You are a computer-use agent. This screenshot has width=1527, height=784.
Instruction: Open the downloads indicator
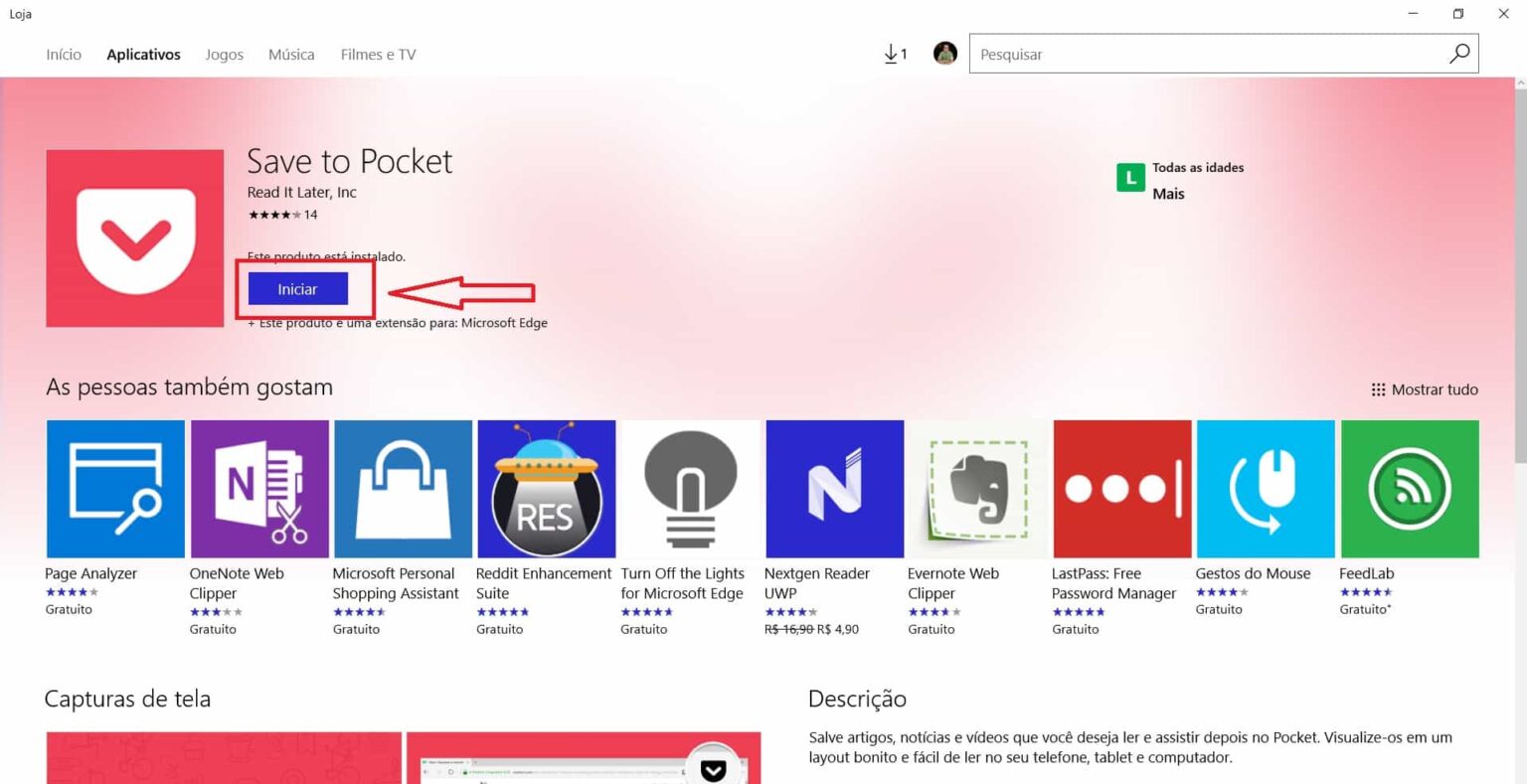tap(894, 54)
